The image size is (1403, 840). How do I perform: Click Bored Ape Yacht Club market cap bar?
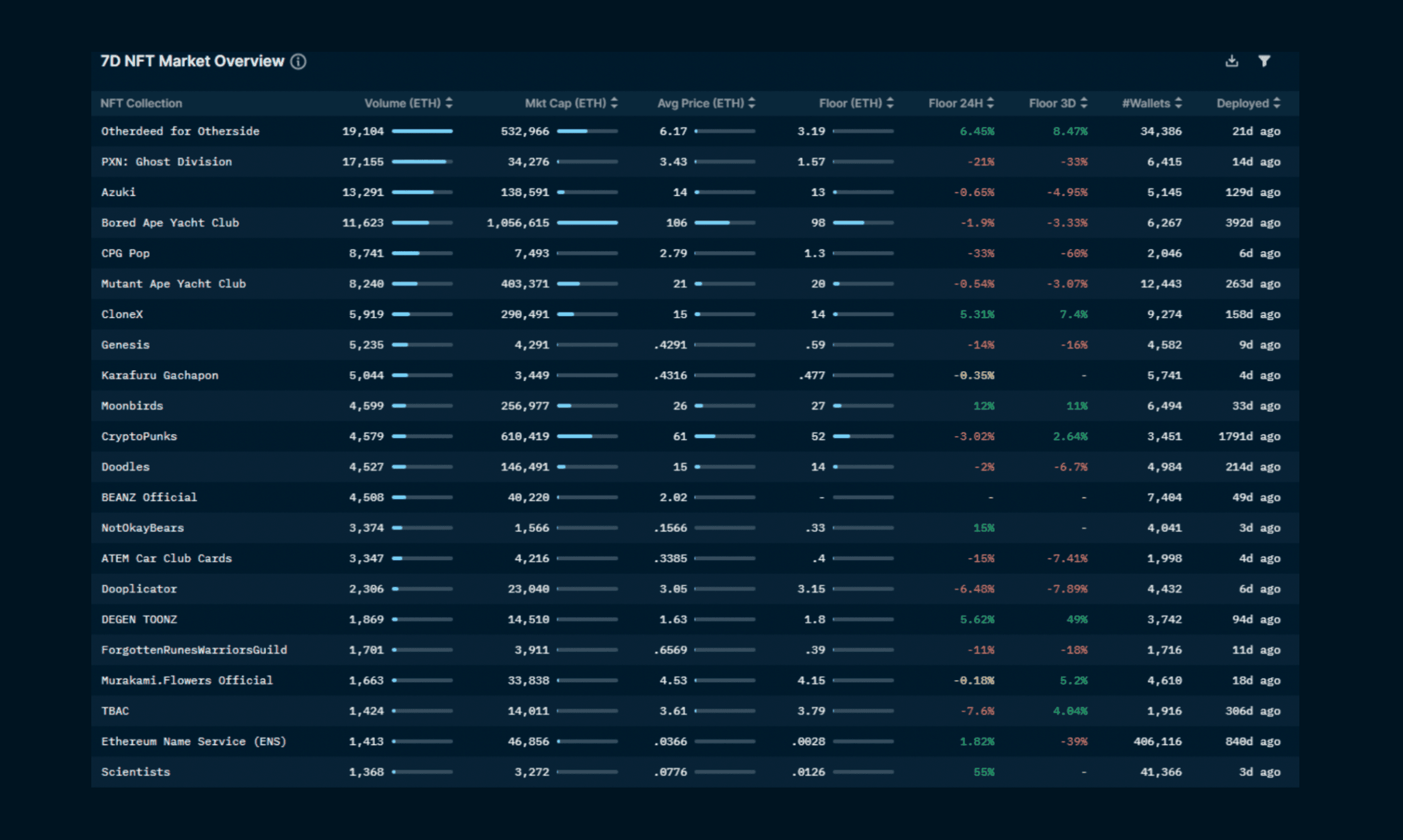[x=587, y=223]
